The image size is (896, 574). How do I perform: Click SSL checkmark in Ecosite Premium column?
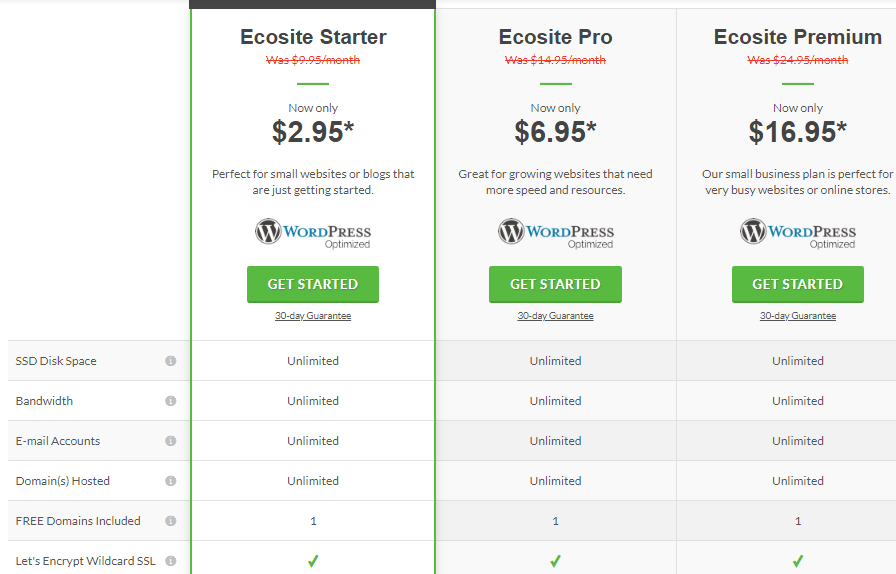798,561
